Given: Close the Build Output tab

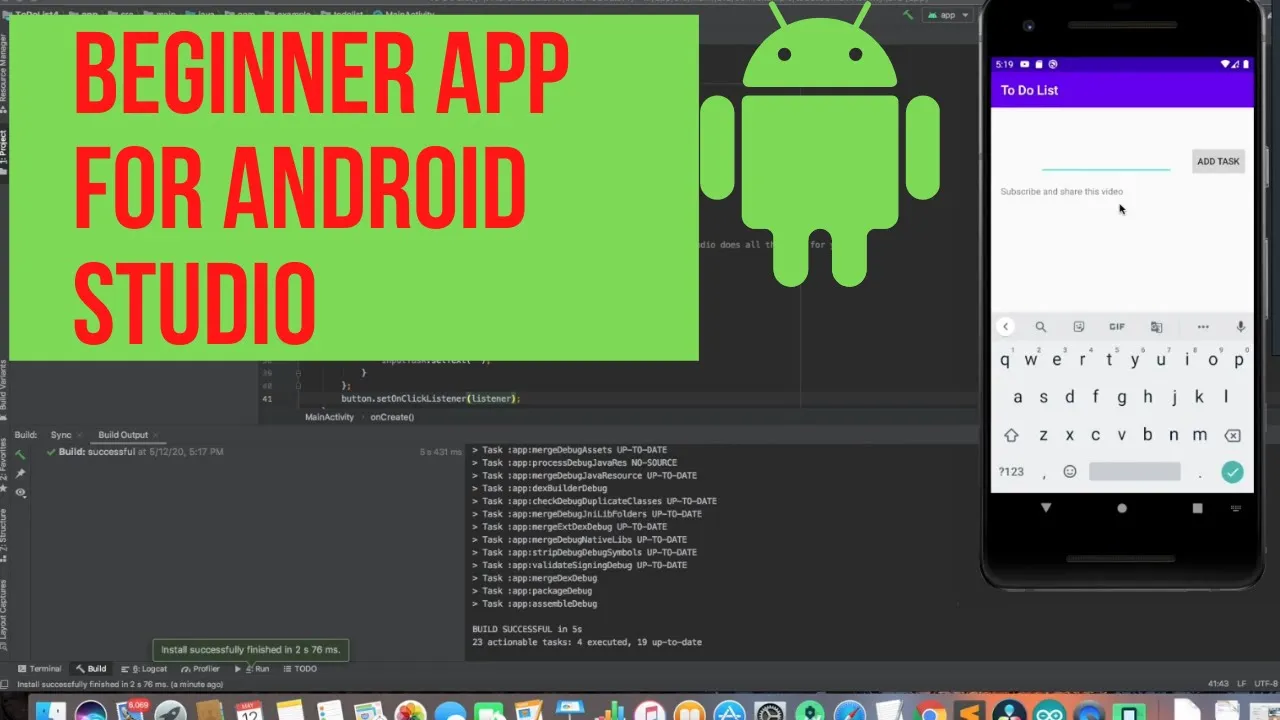Looking at the screenshot, I should tap(155, 435).
